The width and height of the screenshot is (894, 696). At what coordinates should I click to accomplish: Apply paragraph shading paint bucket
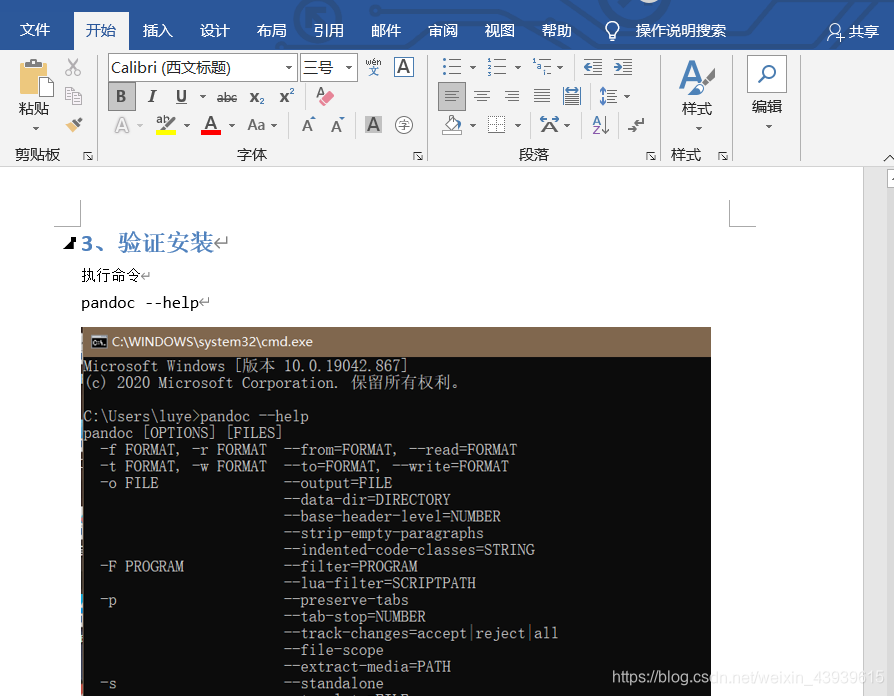[x=452, y=125]
